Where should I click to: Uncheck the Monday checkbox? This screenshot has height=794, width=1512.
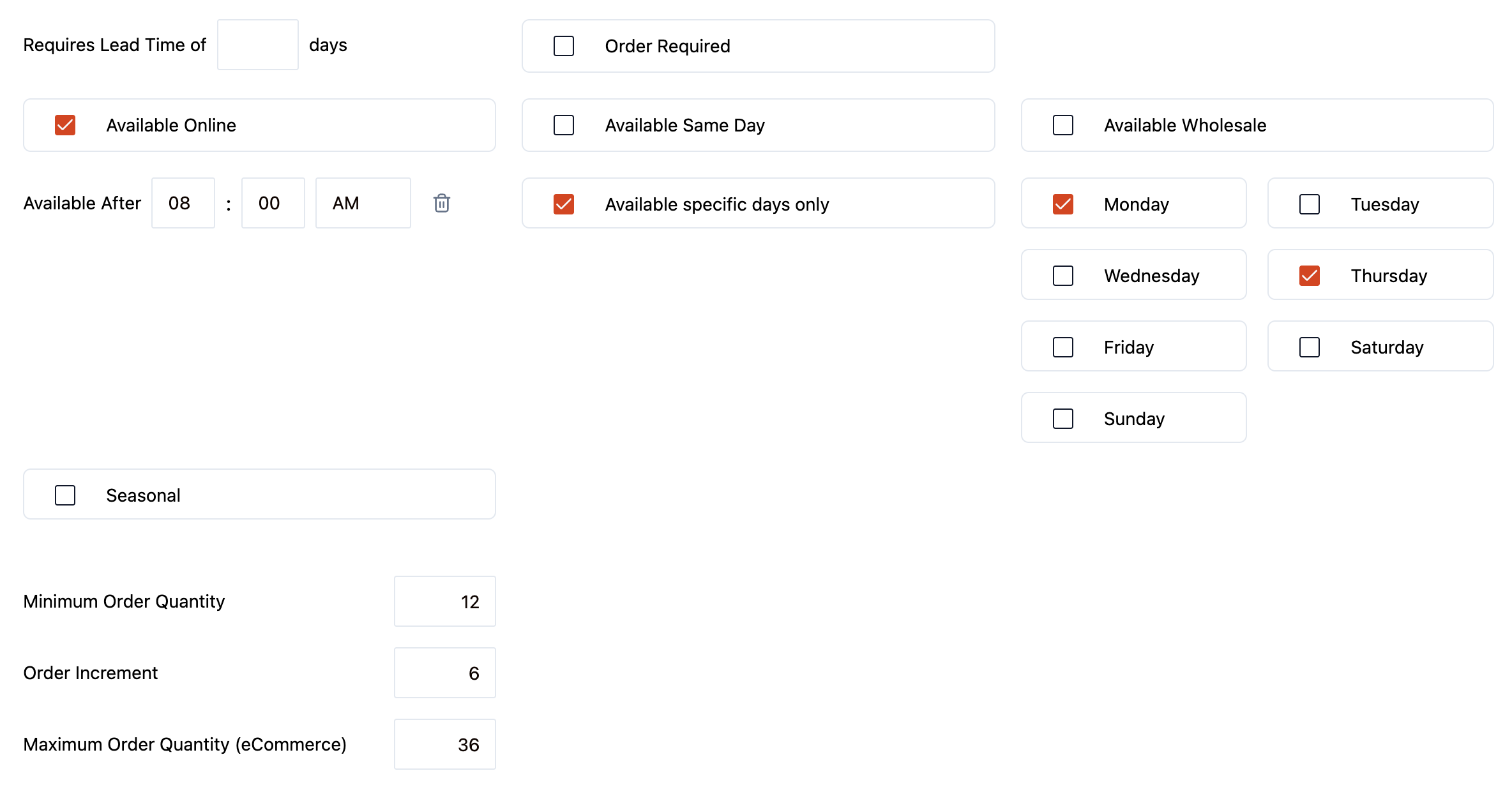(1062, 204)
